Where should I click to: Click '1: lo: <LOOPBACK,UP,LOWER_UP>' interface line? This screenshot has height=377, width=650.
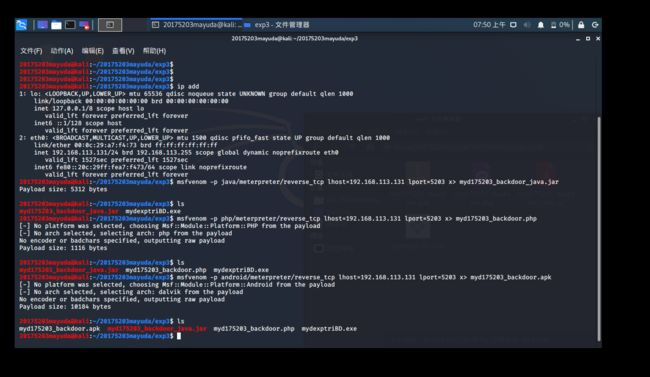coord(186,94)
